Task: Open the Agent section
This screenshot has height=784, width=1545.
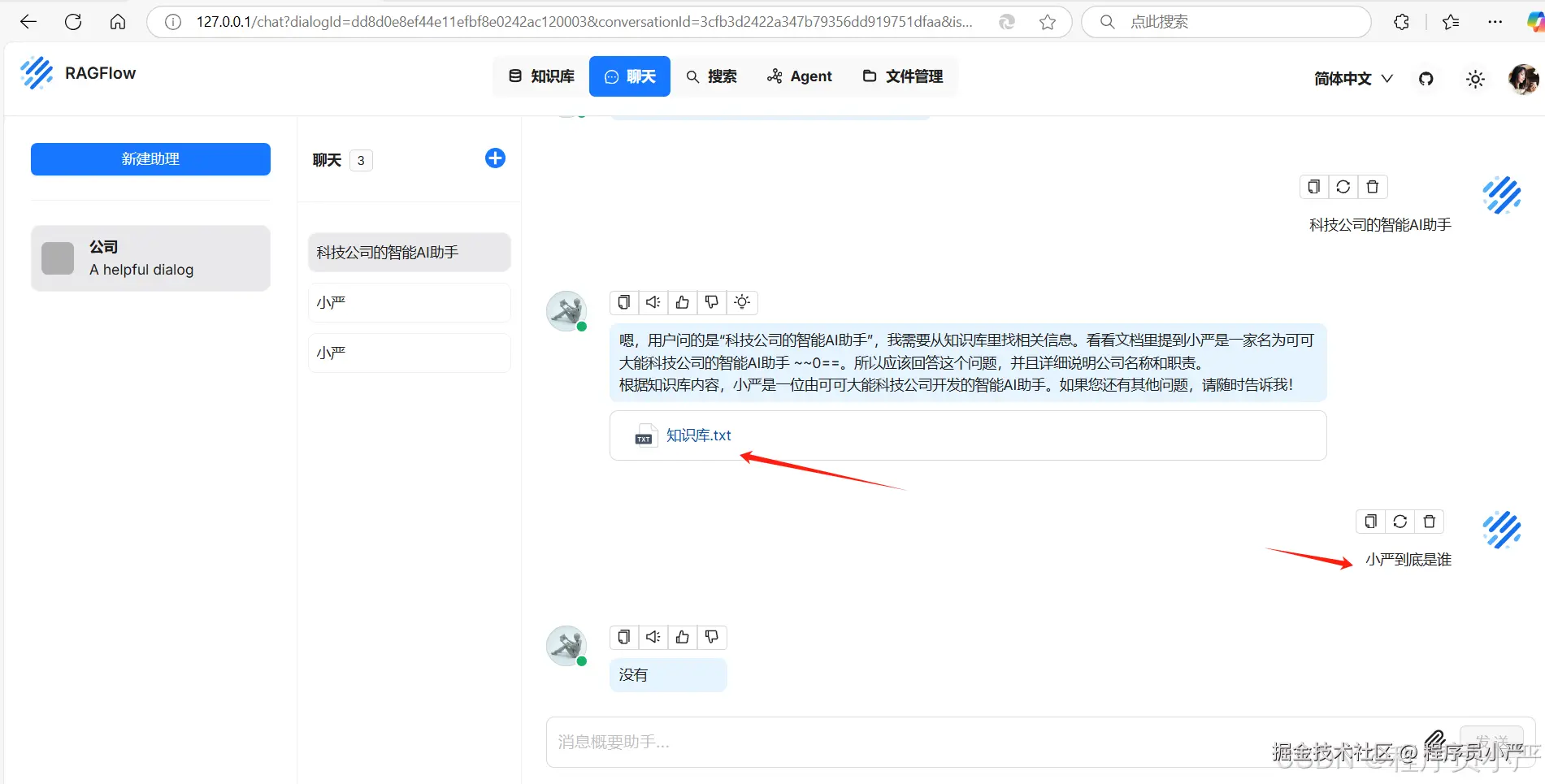Action: [800, 76]
